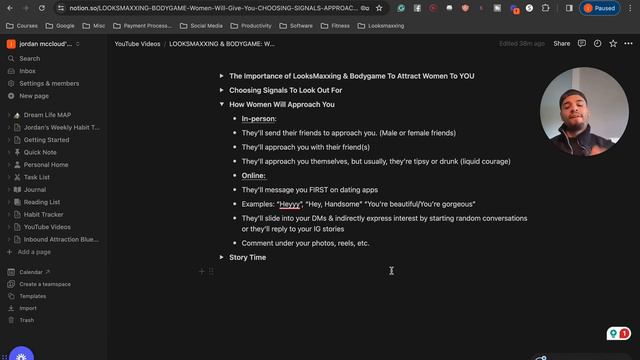Click Comment under your photos bullet
The image size is (640, 360).
305,243
